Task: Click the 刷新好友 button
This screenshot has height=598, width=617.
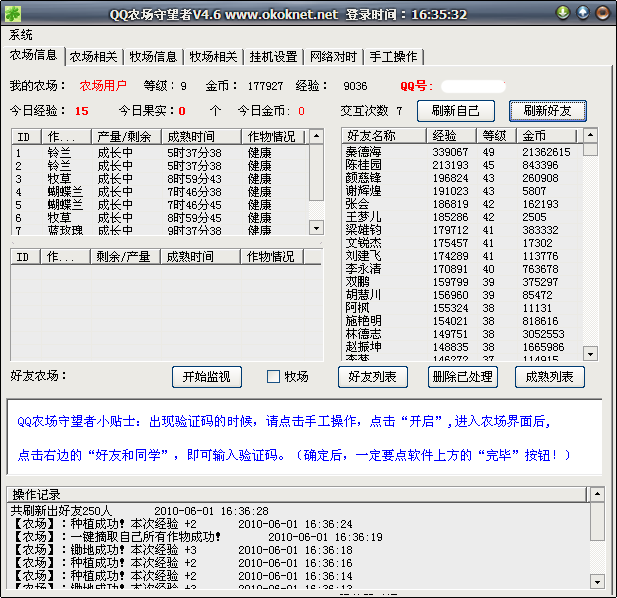Action: [547, 111]
